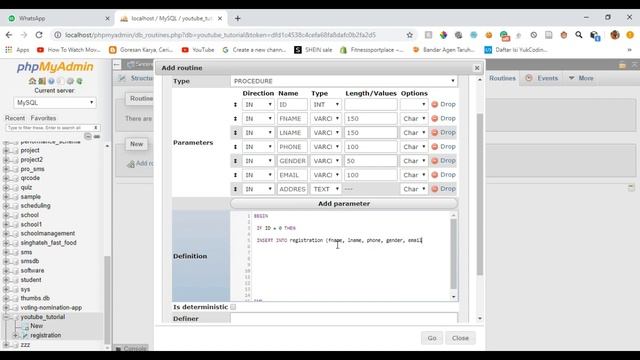Open the Apps bookmarks shortcut
Viewport: 640px width, 360px height.
pyautogui.click(x=17, y=50)
